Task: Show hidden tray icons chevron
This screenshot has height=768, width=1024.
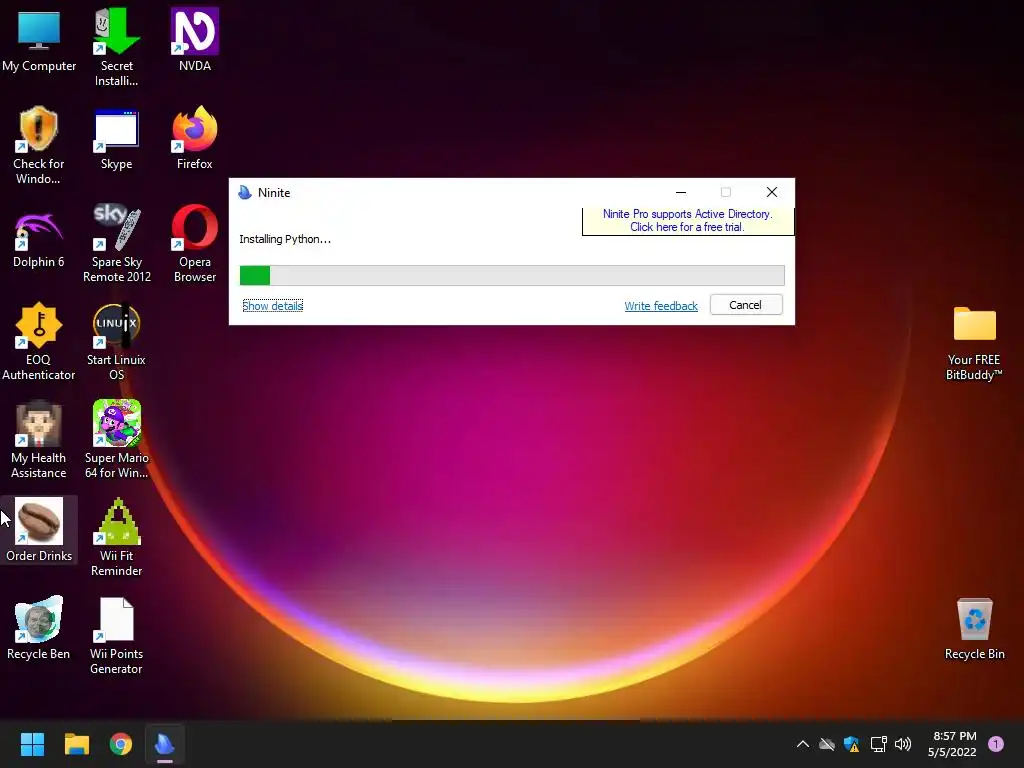Action: [803, 744]
